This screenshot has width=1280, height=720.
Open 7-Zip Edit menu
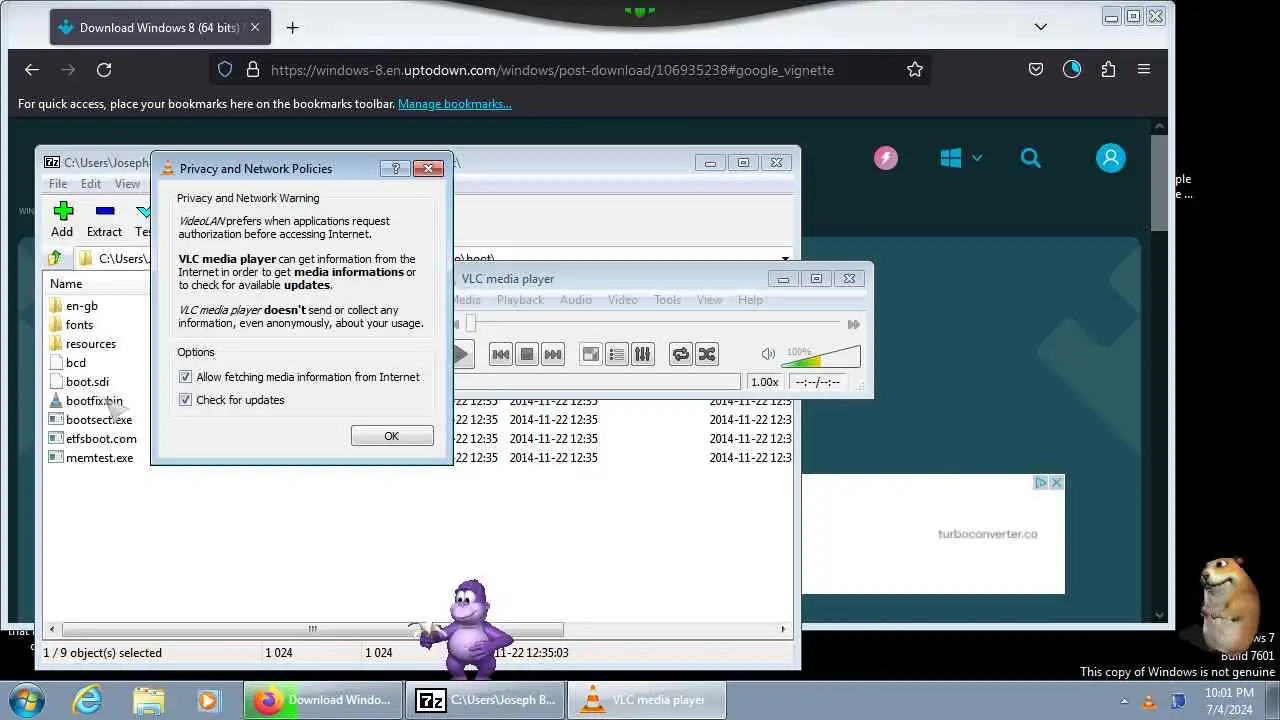pyautogui.click(x=91, y=184)
